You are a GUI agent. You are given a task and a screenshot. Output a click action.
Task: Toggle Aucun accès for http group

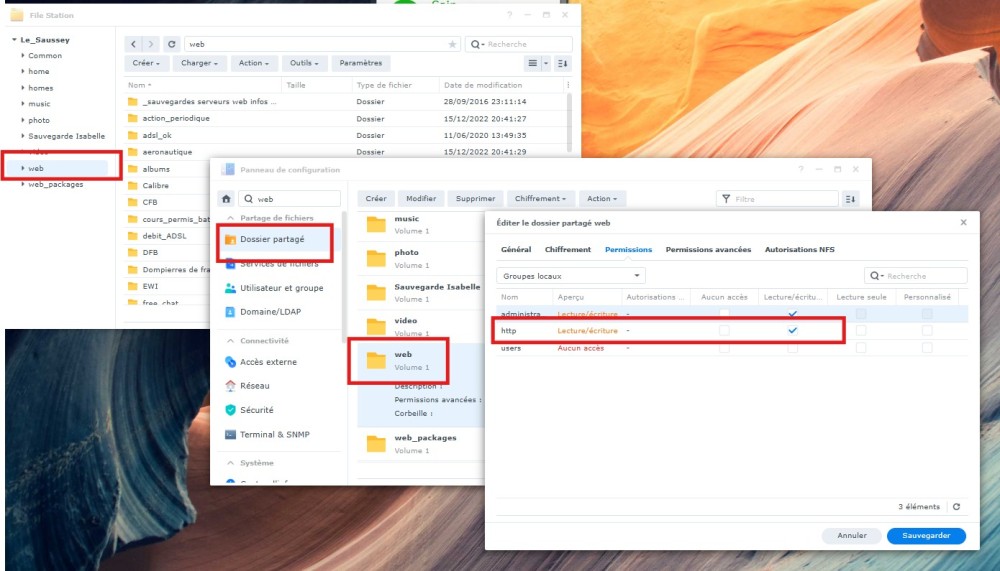point(724,330)
